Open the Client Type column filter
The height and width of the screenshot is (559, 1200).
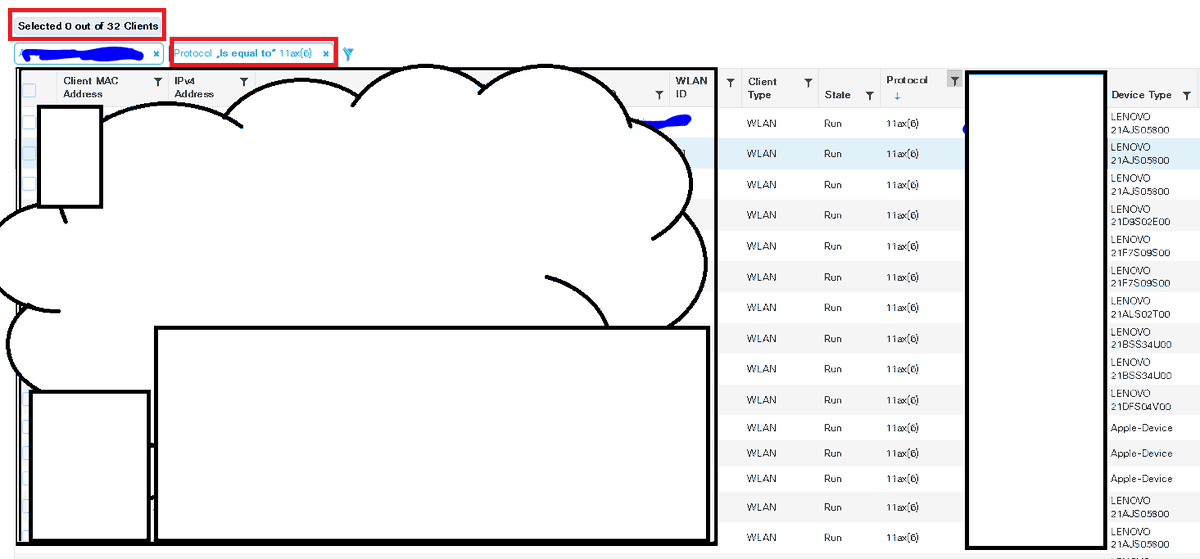coord(808,82)
